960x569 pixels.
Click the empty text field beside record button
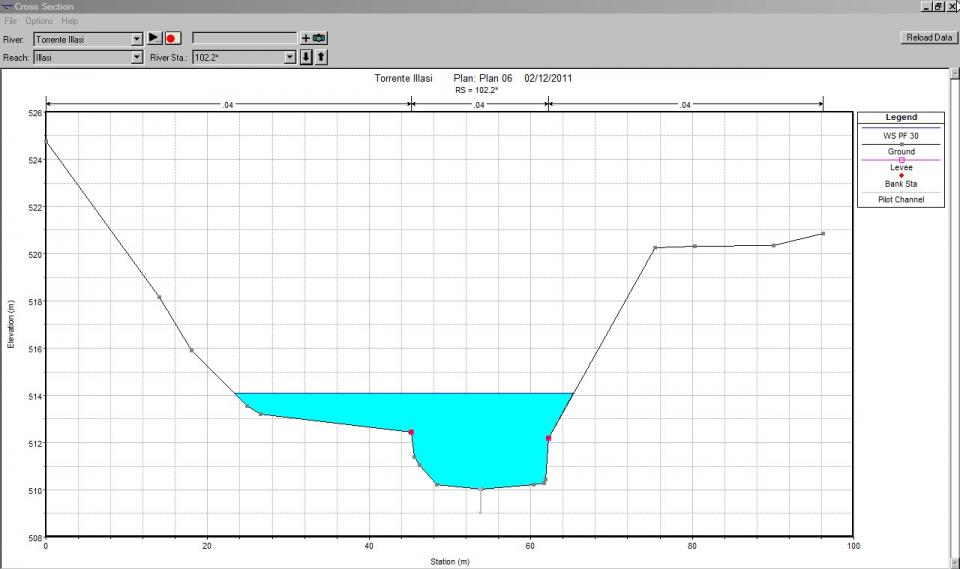coord(243,38)
